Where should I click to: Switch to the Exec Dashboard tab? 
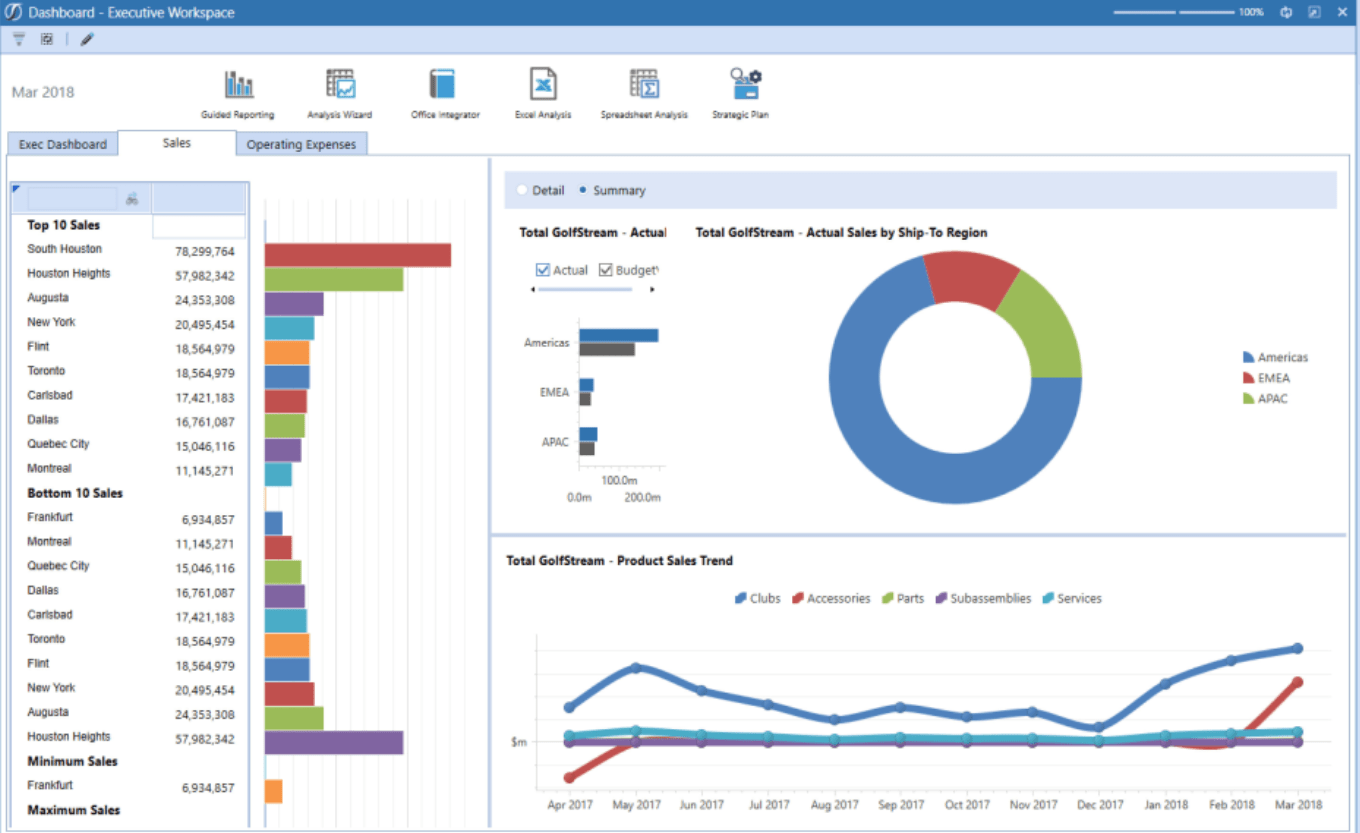[62, 144]
